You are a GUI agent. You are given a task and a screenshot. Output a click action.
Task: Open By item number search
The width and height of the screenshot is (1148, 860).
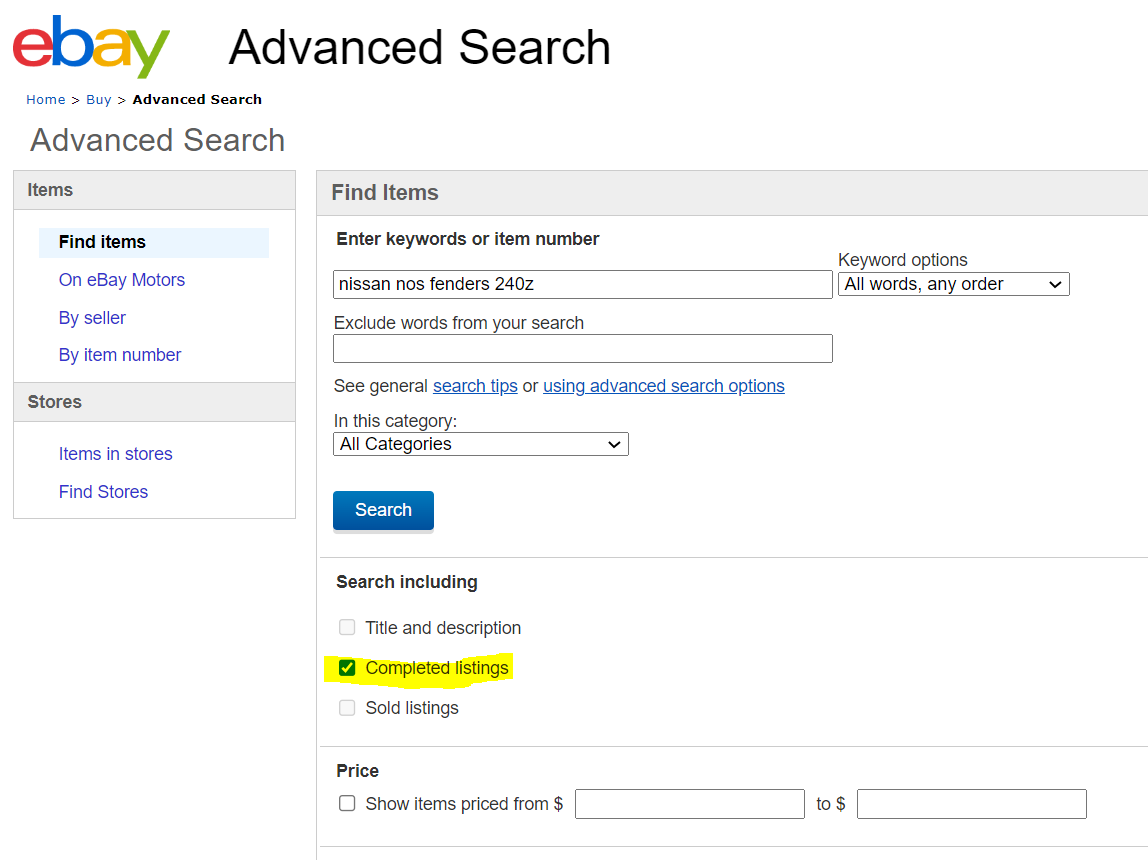120,355
